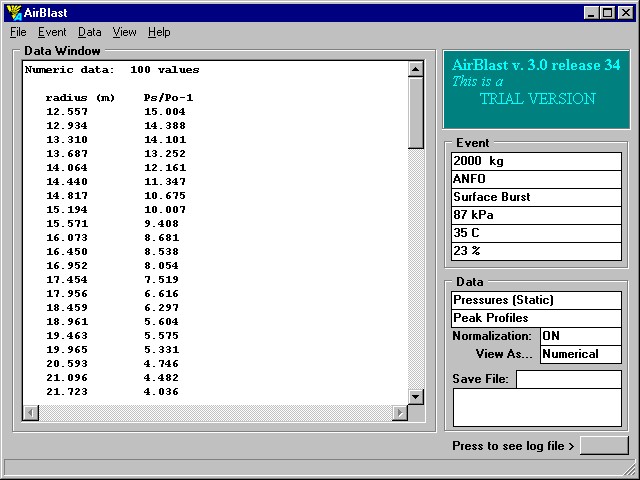
Task: Click radius value 14.440
Action: pos(67,182)
